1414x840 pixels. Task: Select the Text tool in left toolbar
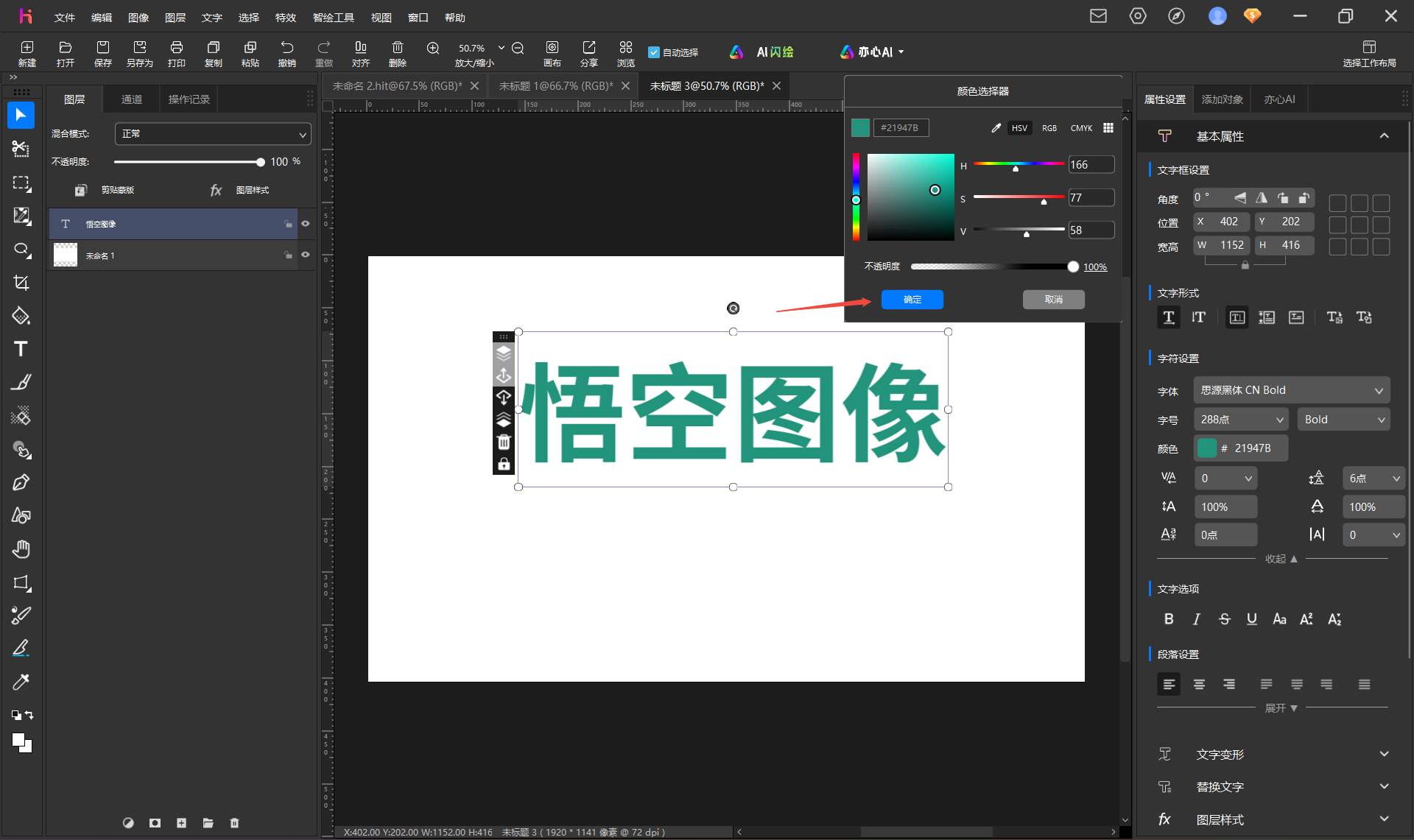point(21,349)
